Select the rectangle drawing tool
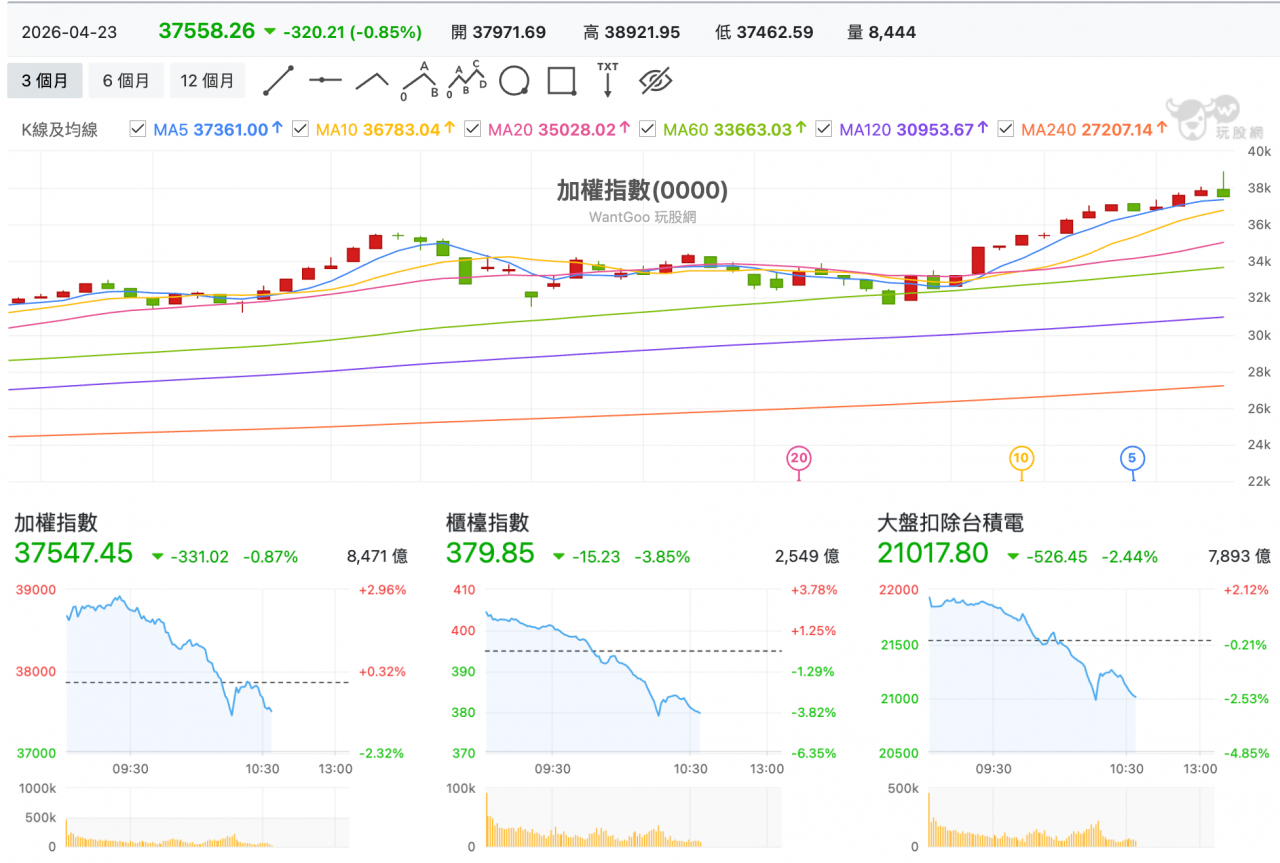Image resolution: width=1280 pixels, height=863 pixels. tap(561, 80)
